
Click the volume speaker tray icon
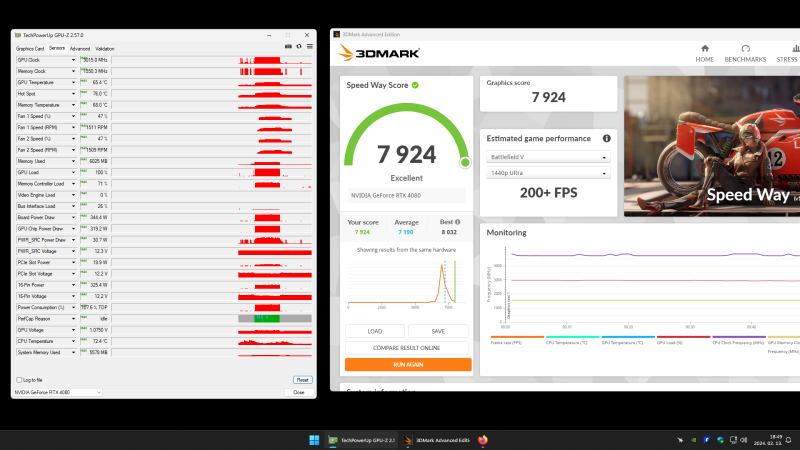(x=743, y=440)
